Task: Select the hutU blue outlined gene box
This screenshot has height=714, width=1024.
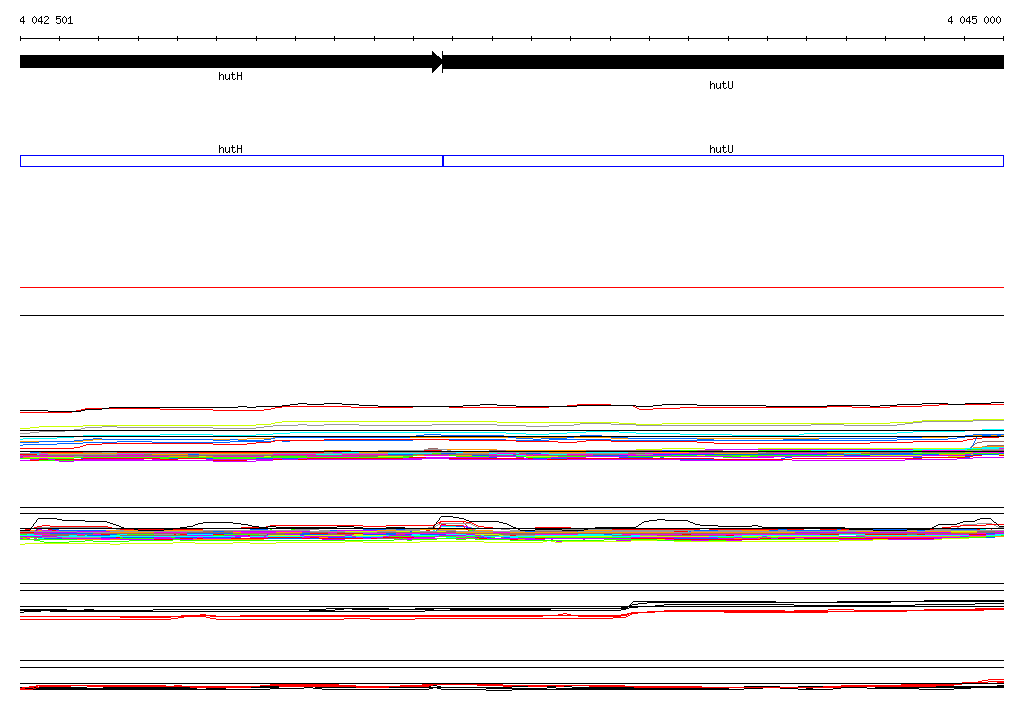Action: pos(723,161)
